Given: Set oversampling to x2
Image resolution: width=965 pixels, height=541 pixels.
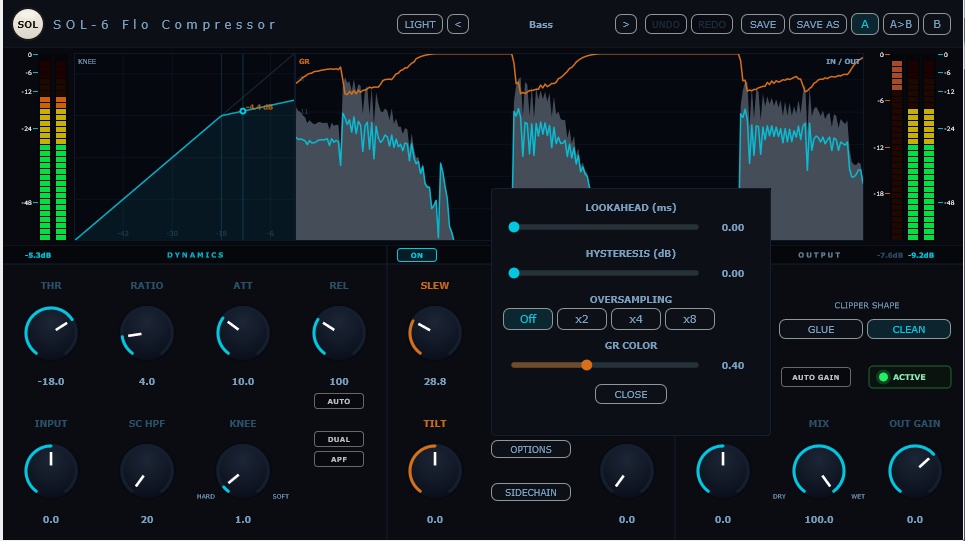Looking at the screenshot, I should click(582, 319).
